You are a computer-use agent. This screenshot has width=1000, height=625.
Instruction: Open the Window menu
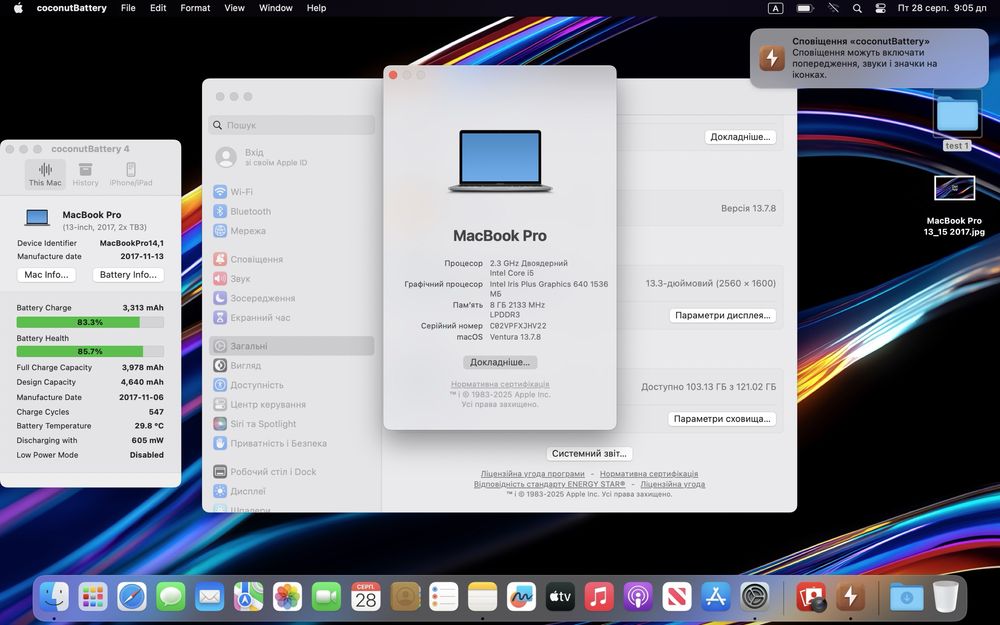[x=276, y=8]
